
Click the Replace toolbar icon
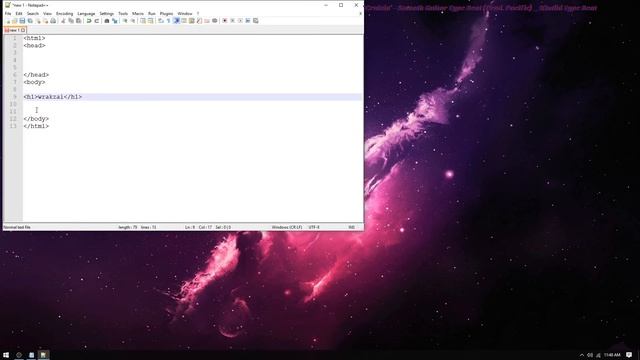(115, 21)
